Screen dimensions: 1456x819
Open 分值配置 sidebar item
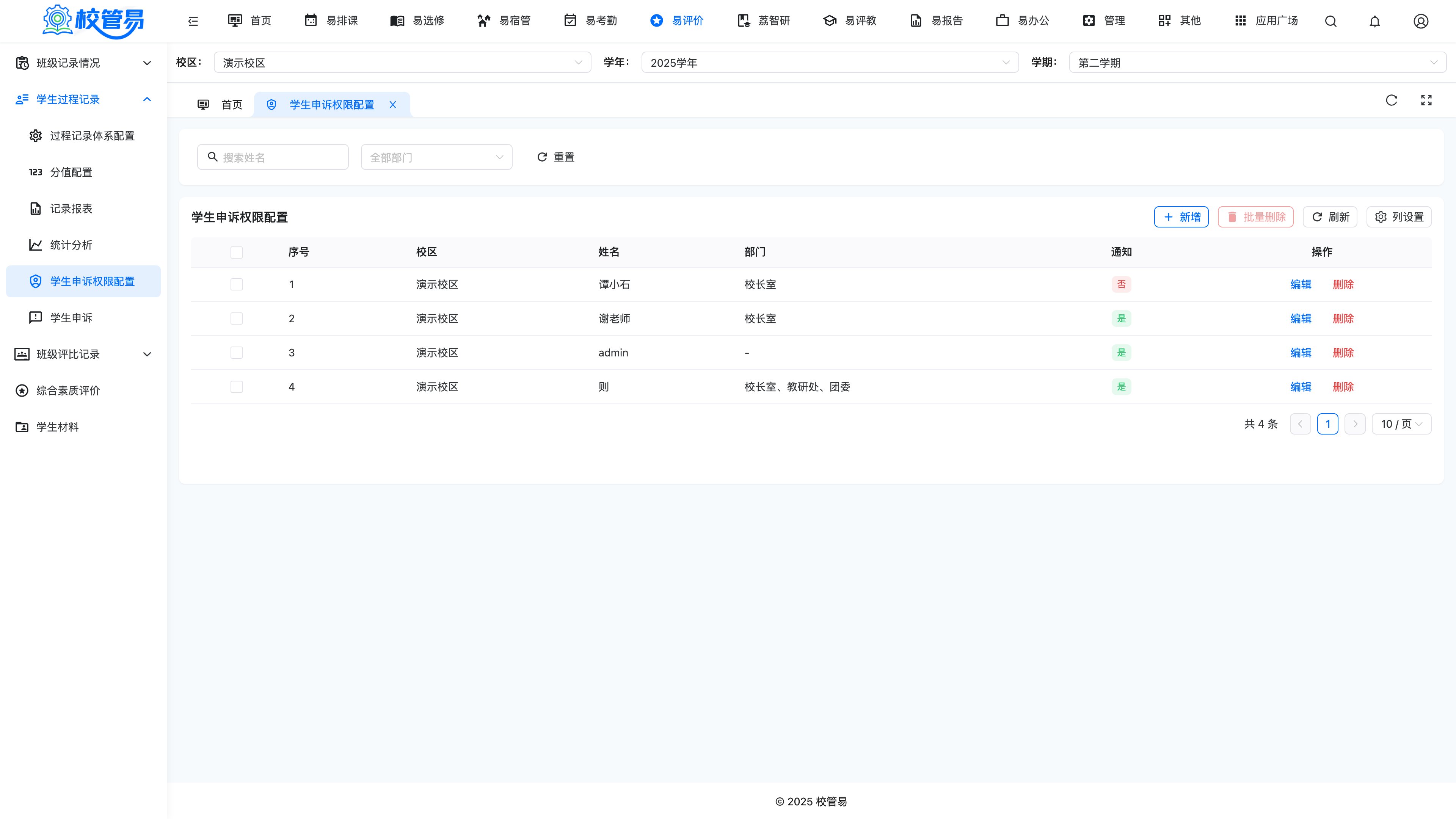pyautogui.click(x=84, y=173)
